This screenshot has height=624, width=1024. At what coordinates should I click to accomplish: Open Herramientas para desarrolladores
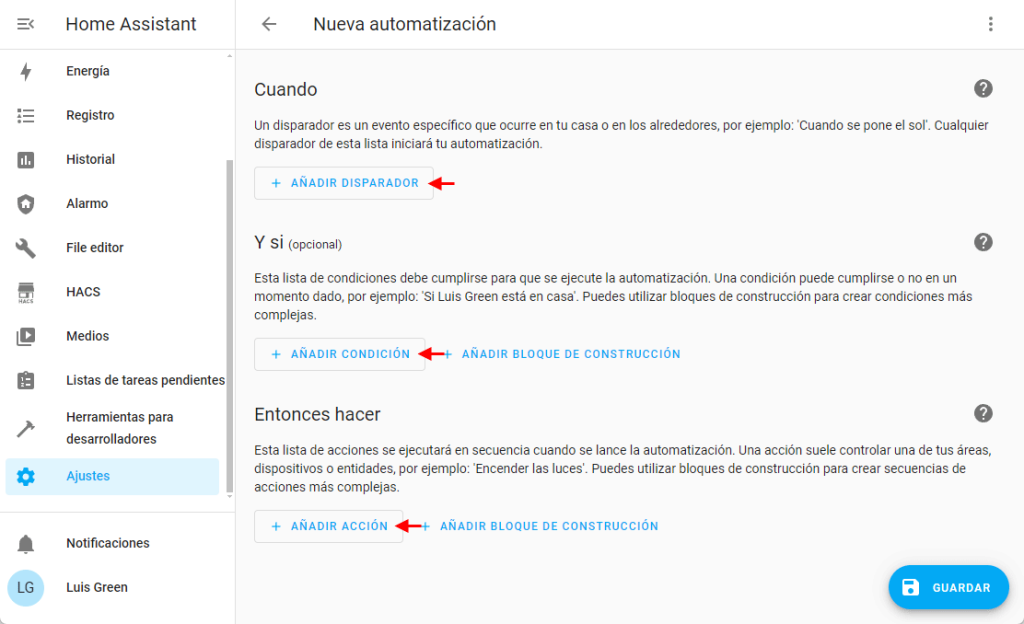119,428
